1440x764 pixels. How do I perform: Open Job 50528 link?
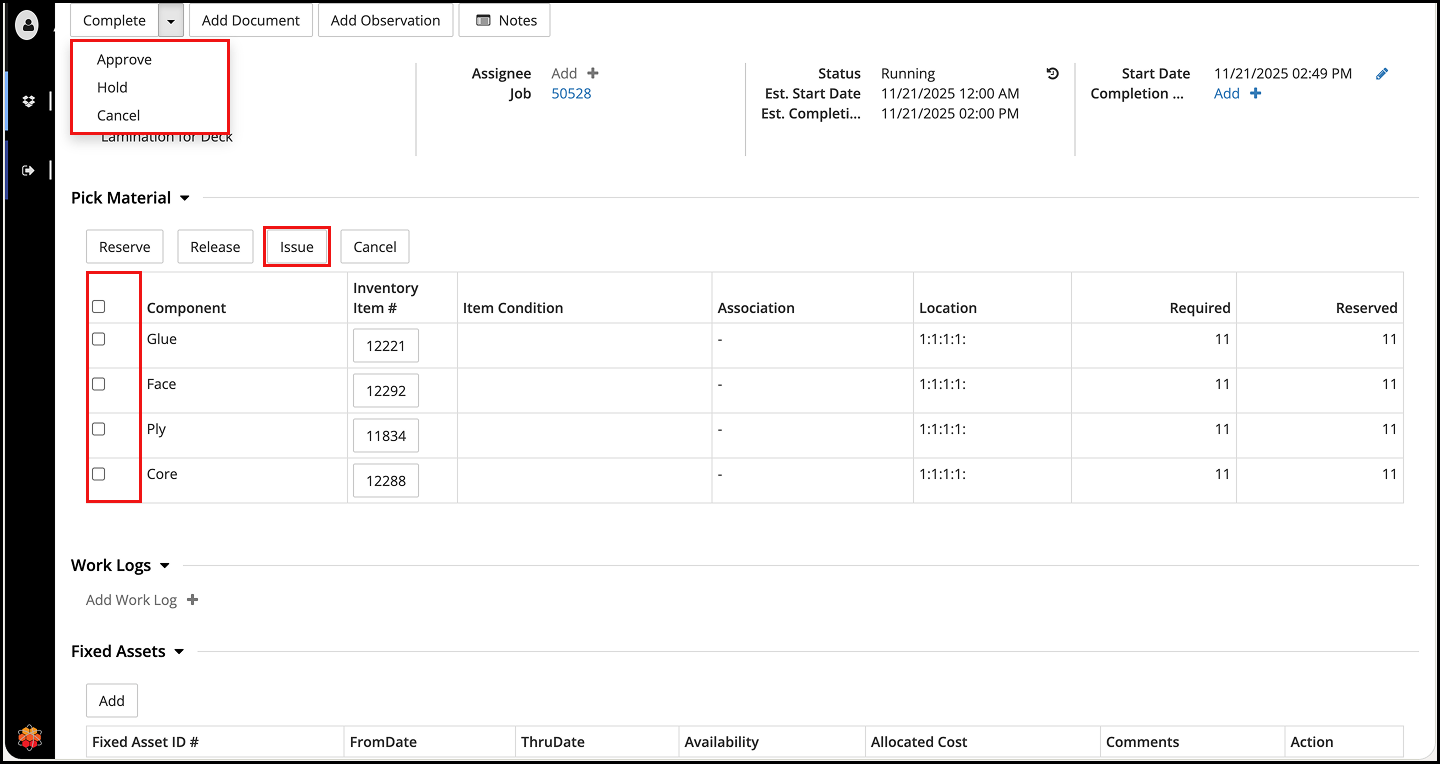571,93
